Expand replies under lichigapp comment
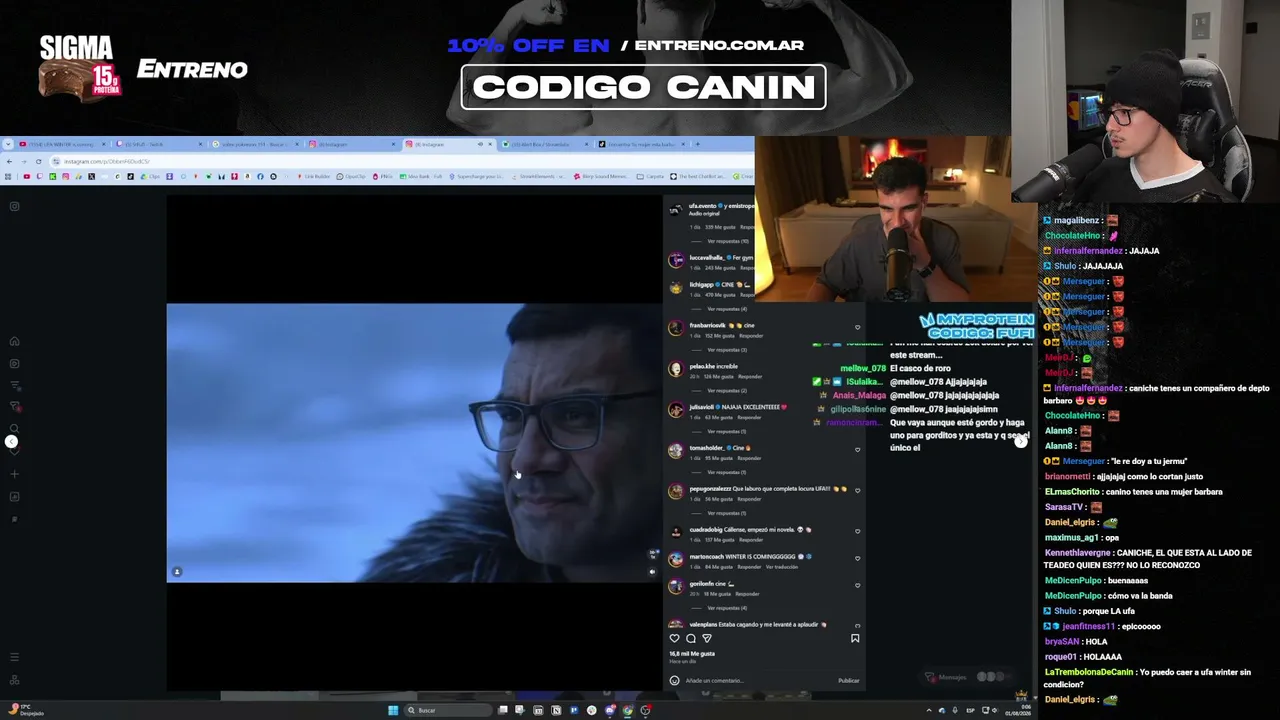 (x=727, y=309)
